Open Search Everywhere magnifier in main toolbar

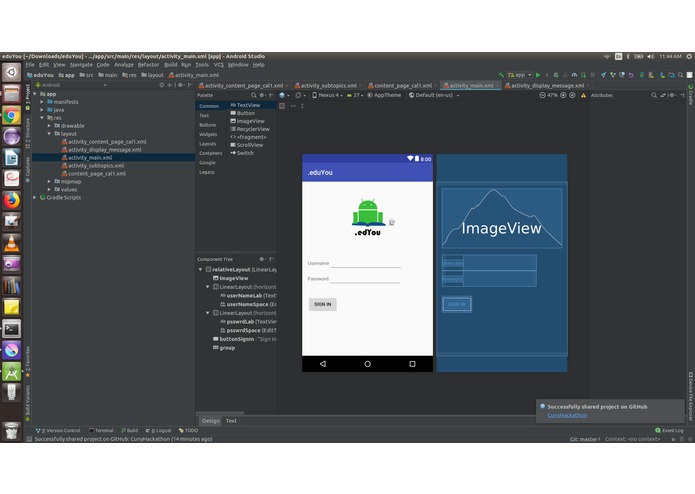(x=680, y=75)
